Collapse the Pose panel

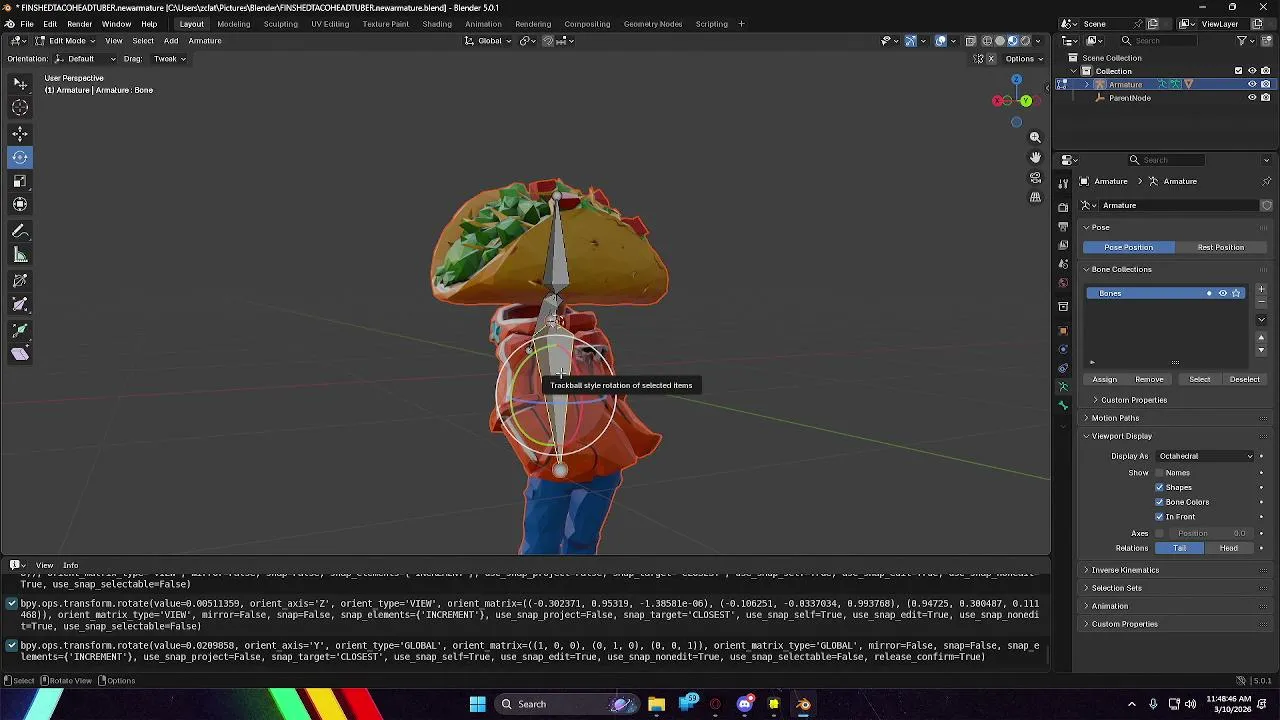click(1100, 228)
